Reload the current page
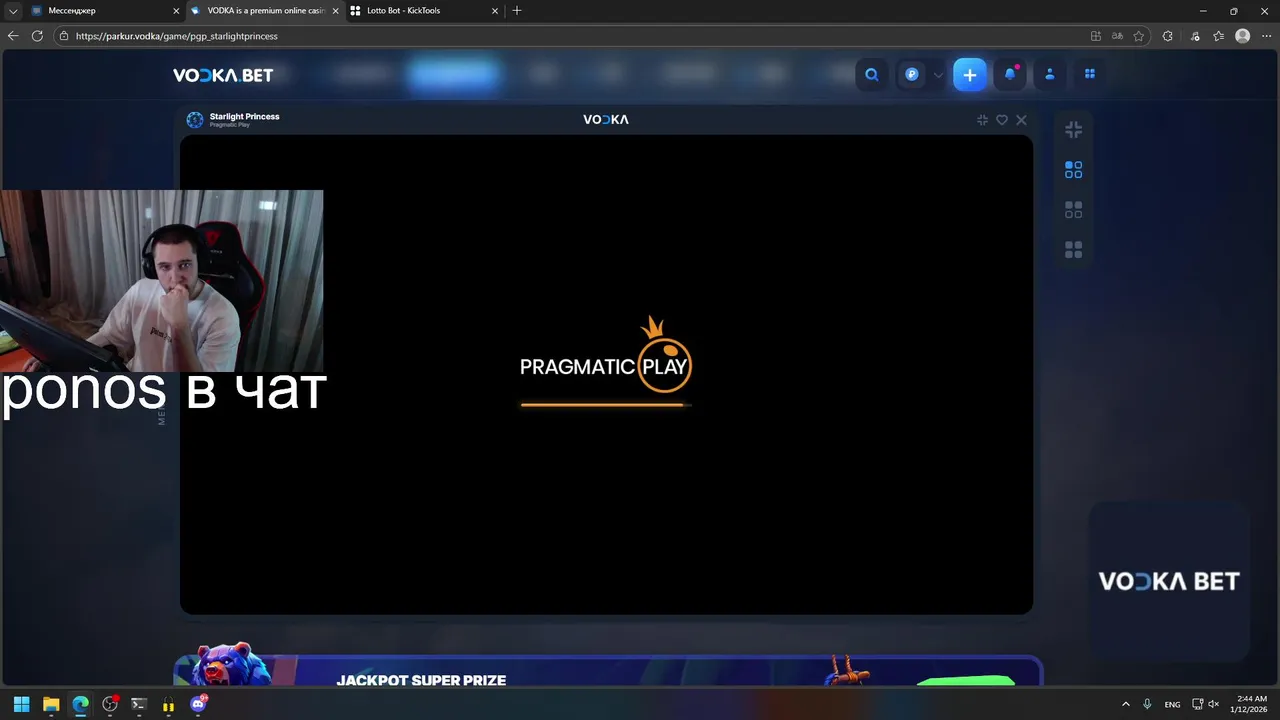This screenshot has width=1280, height=720. coord(37,36)
